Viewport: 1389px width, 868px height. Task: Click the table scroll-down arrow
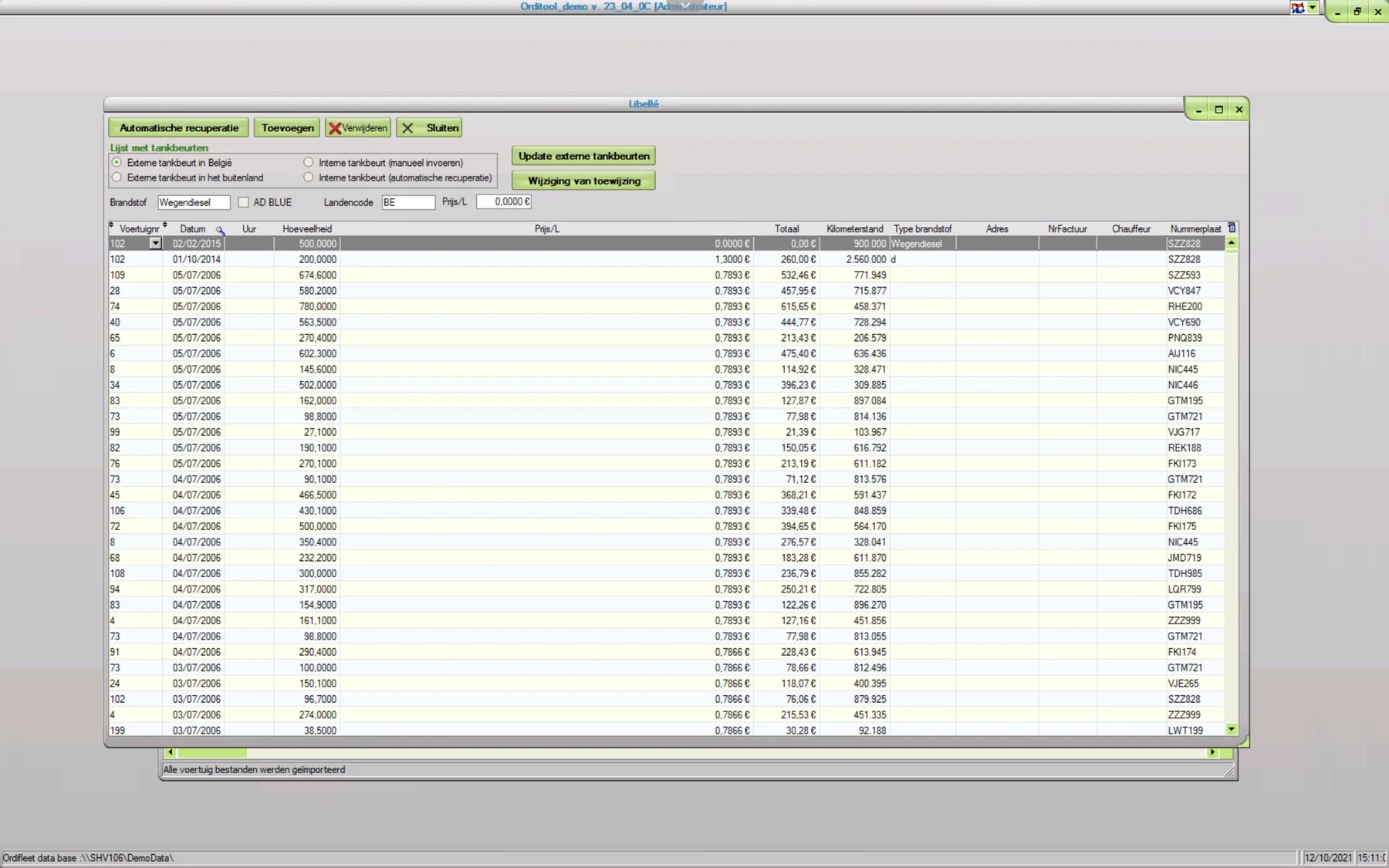[x=1232, y=729]
